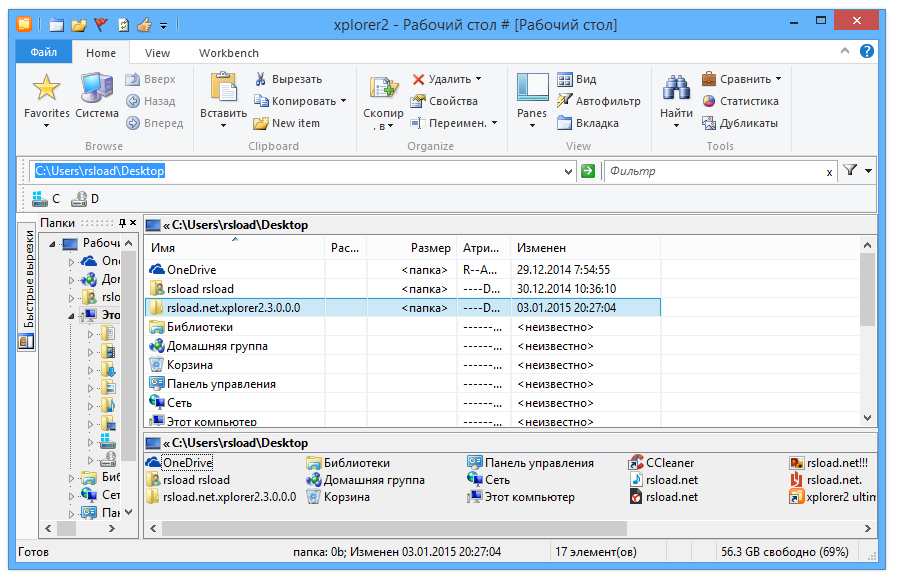910x582 pixels.
Task: Delete with the Удалить red X
Action: tap(441, 79)
